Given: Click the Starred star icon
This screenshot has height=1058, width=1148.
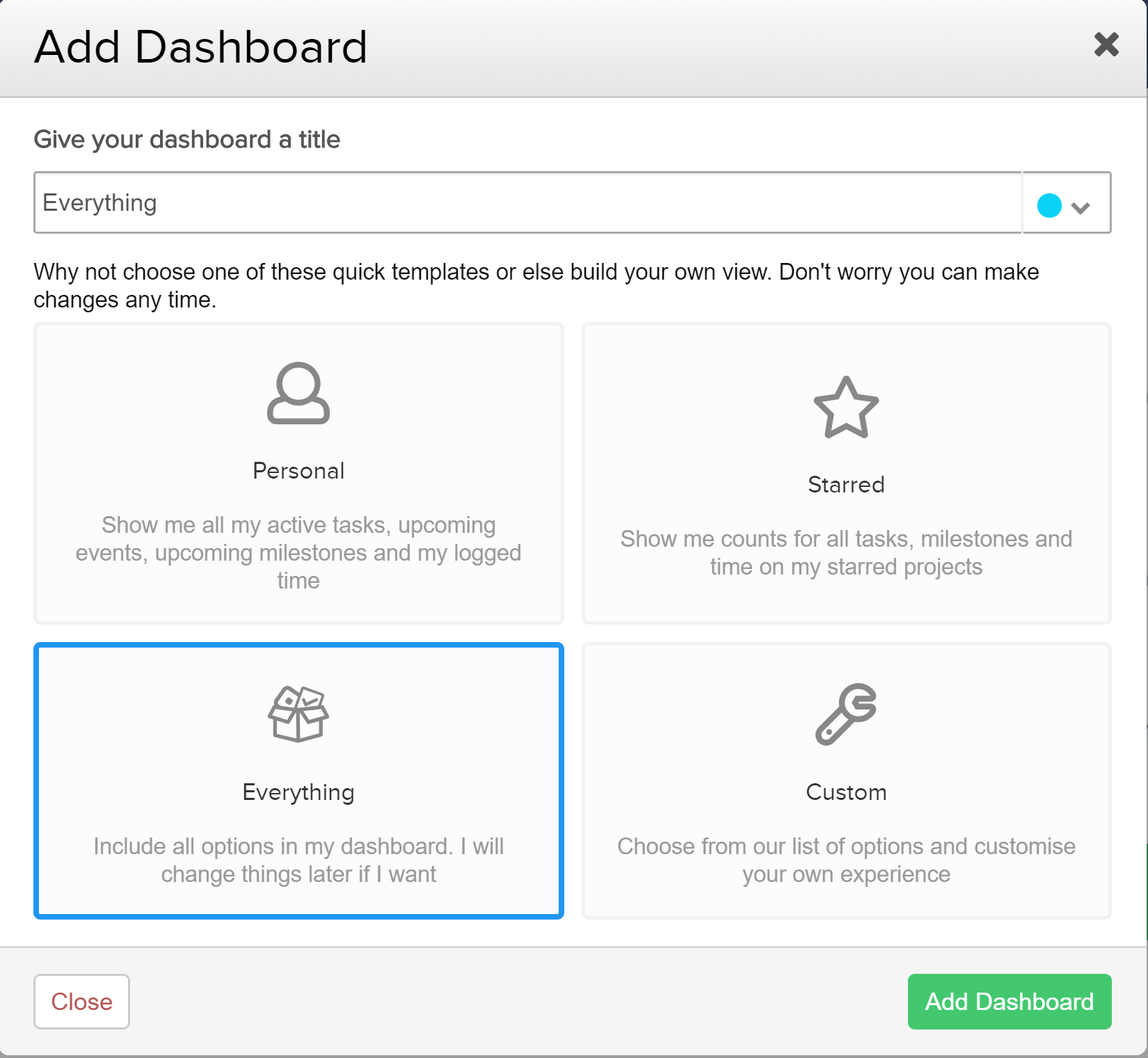Looking at the screenshot, I should pyautogui.click(x=846, y=408).
